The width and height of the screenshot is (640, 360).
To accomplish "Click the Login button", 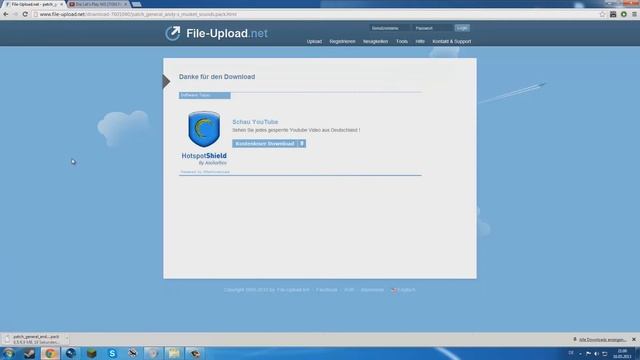I will pos(462,28).
